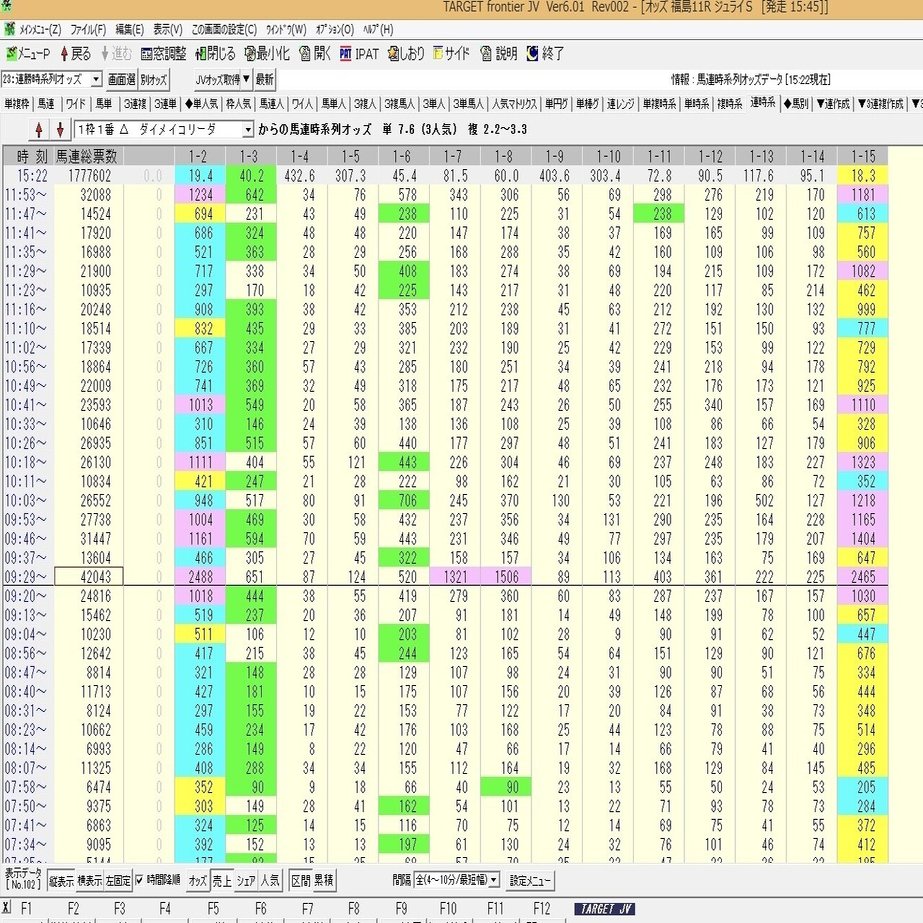
Task: Open the 設定メニュー button
Action: 530,881
